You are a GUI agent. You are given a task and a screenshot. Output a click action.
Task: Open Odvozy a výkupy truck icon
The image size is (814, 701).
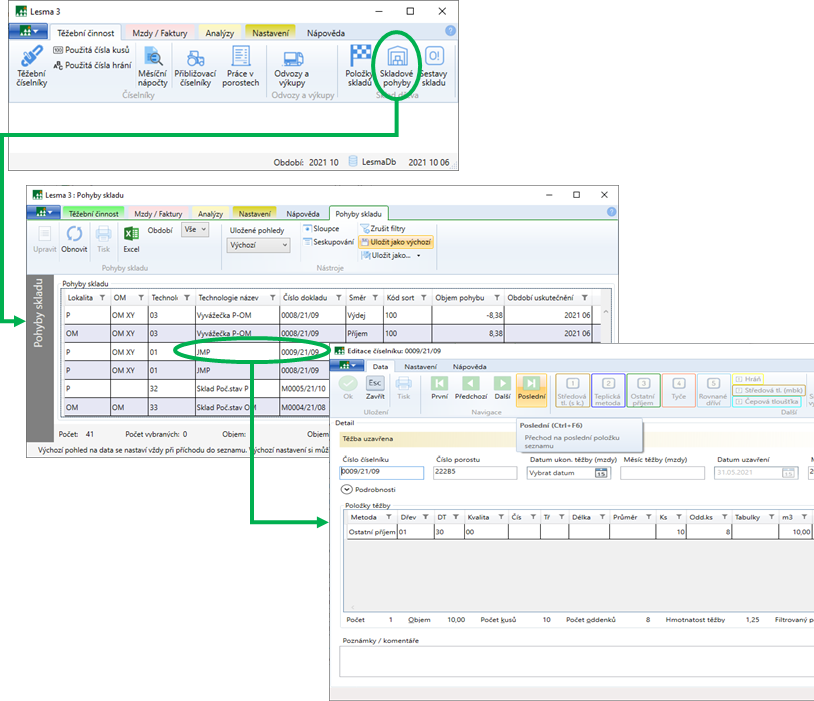click(292, 58)
